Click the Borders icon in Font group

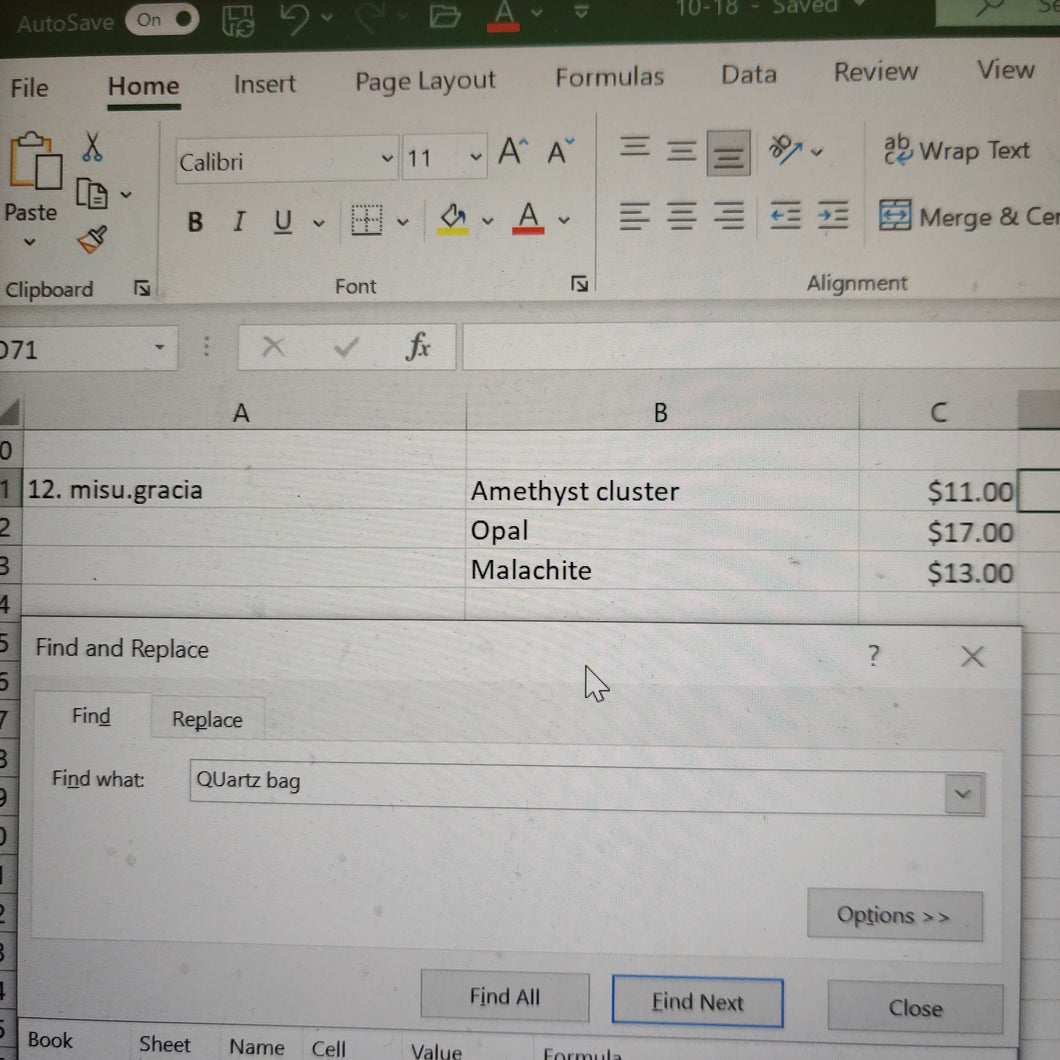pos(366,220)
